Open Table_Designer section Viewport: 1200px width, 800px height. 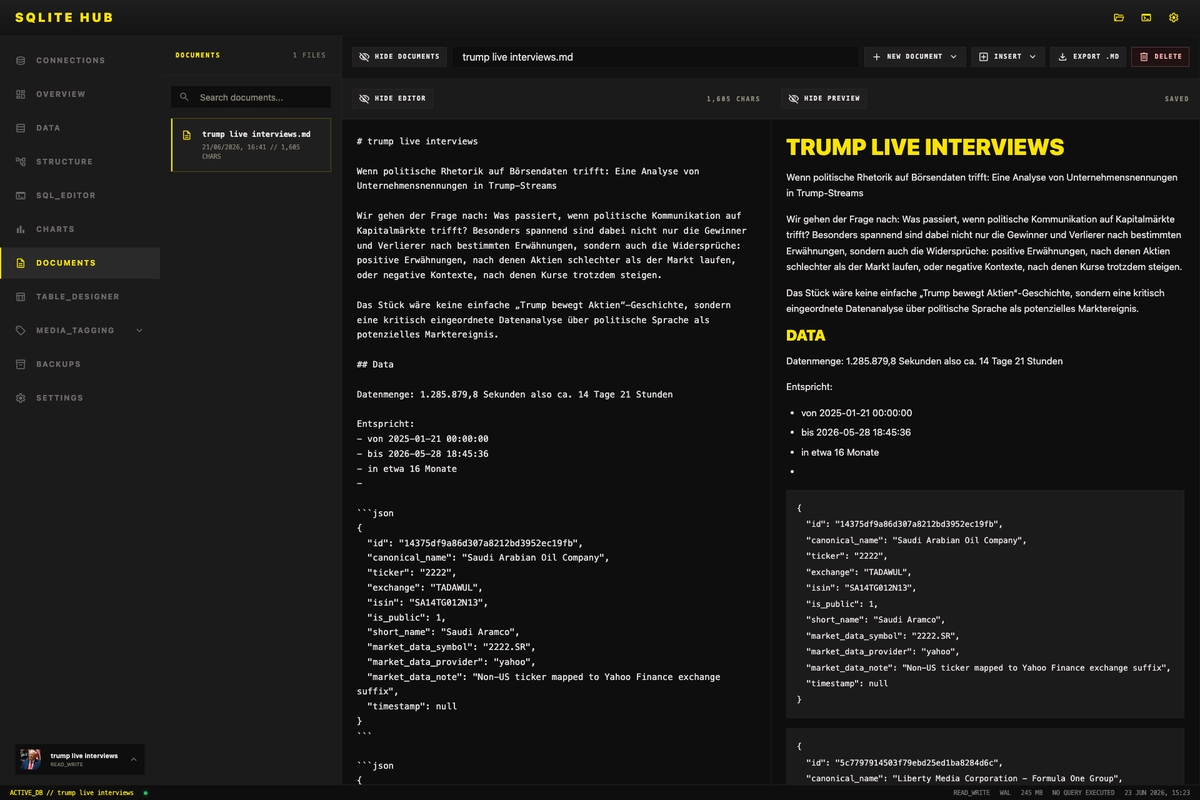80,296
